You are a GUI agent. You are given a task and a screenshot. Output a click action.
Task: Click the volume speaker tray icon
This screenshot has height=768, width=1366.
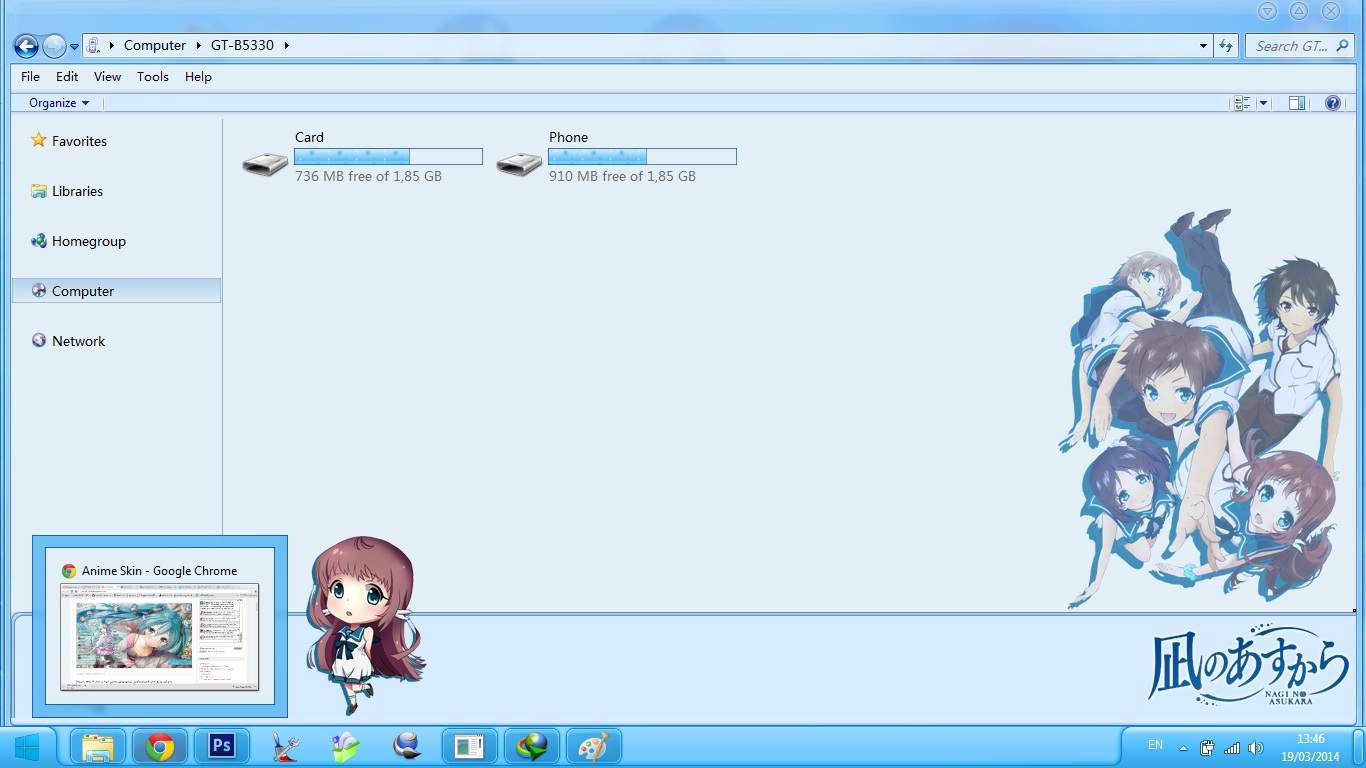[x=1255, y=748]
